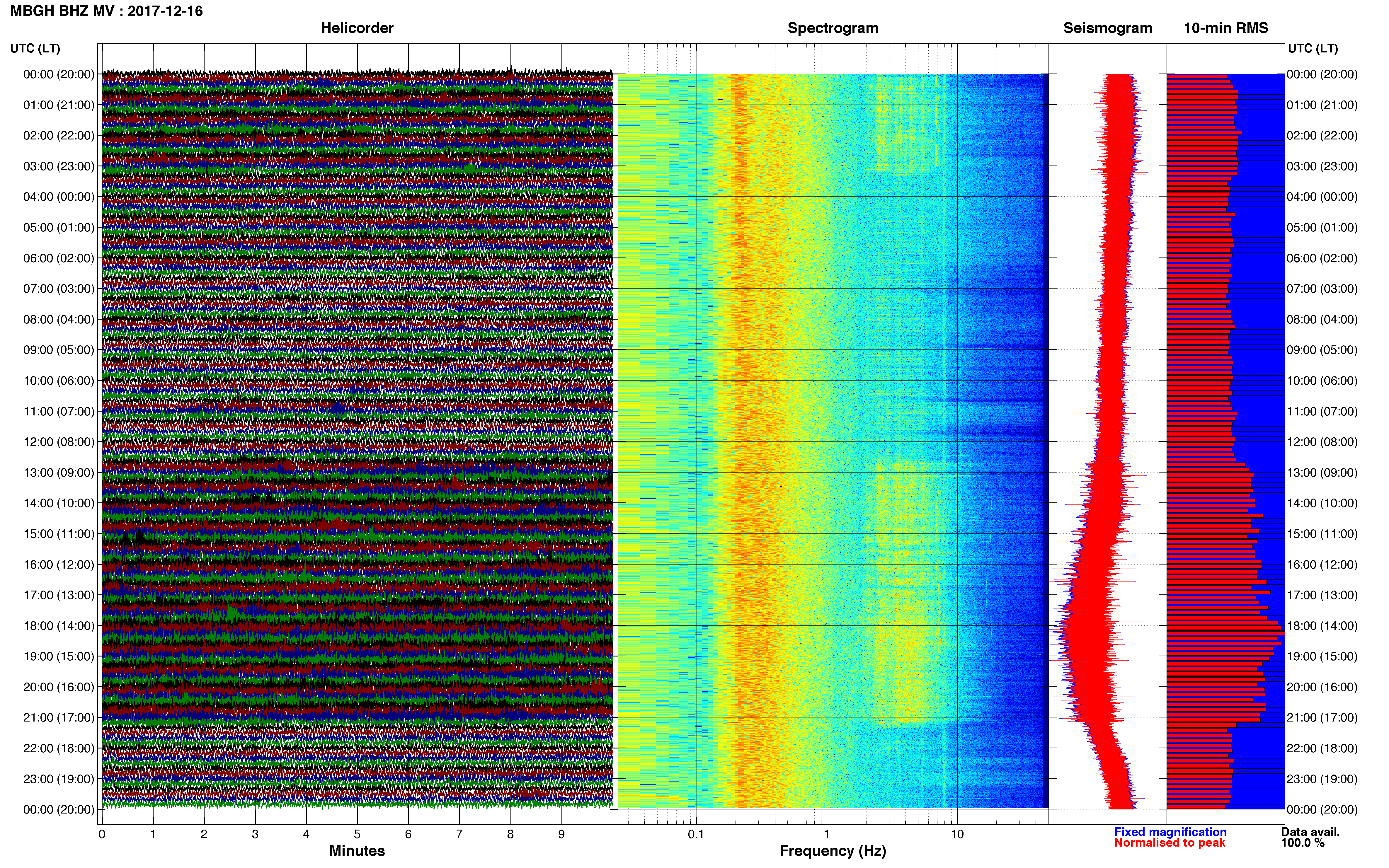Click the minute tick label 5
Viewport: 1389px width, 868px height.
[x=357, y=835]
